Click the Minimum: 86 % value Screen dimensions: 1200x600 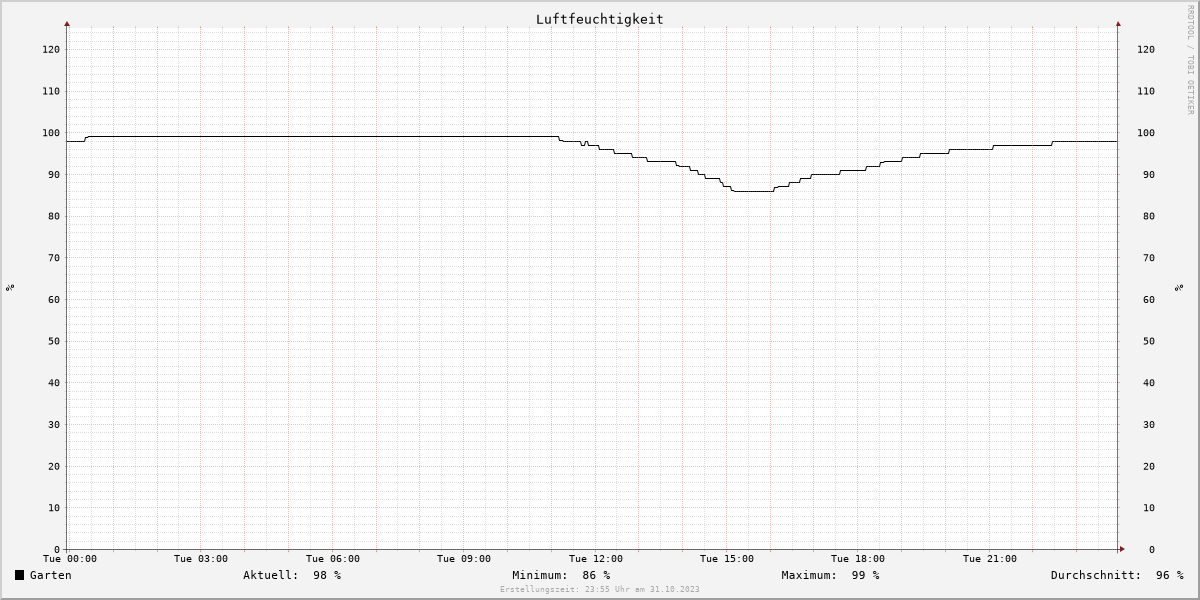click(561, 575)
